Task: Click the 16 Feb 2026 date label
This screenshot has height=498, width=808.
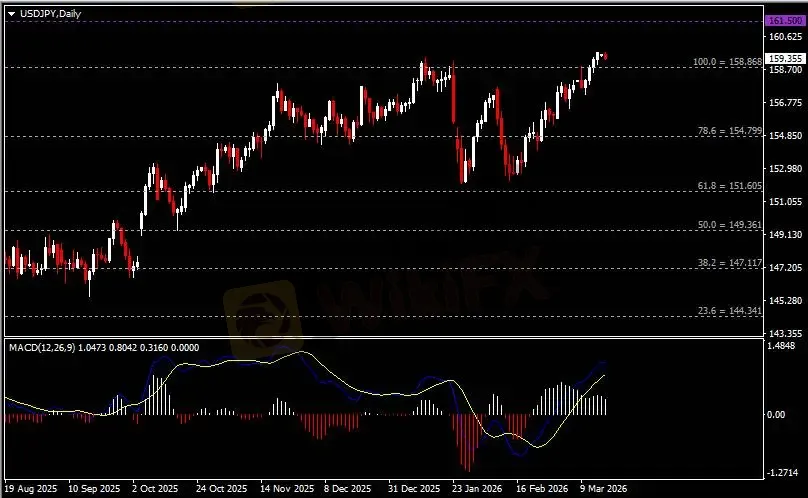Action: (542, 488)
